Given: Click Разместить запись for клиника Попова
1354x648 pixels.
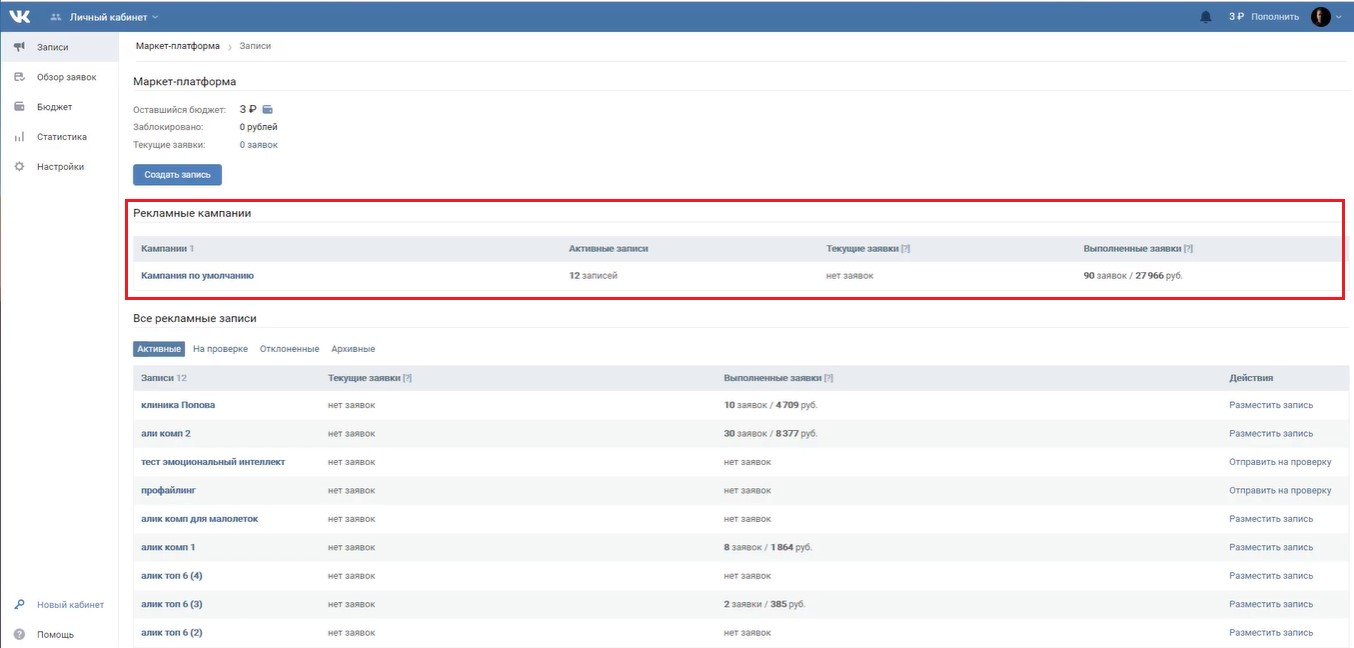Looking at the screenshot, I should click(1271, 405).
